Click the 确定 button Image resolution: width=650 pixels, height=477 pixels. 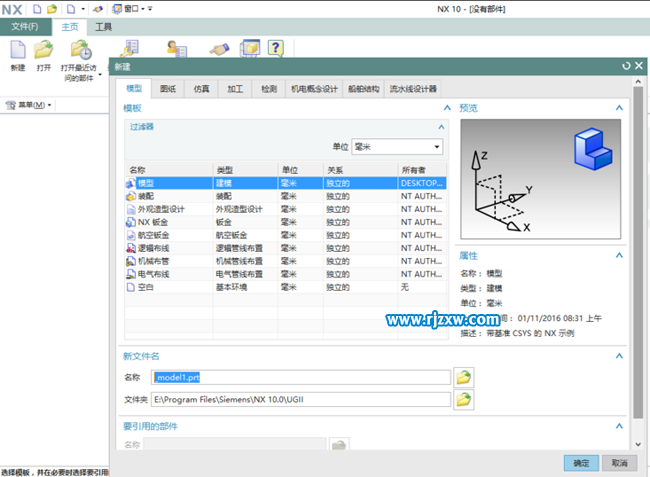tap(581, 463)
